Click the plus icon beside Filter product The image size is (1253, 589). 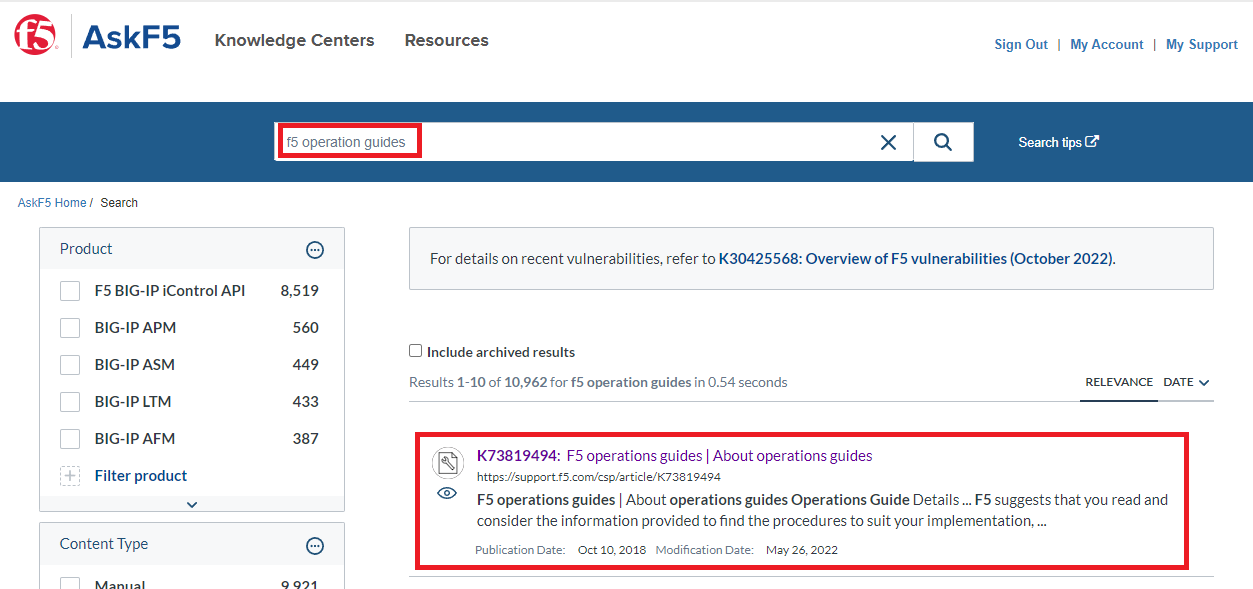(x=70, y=476)
